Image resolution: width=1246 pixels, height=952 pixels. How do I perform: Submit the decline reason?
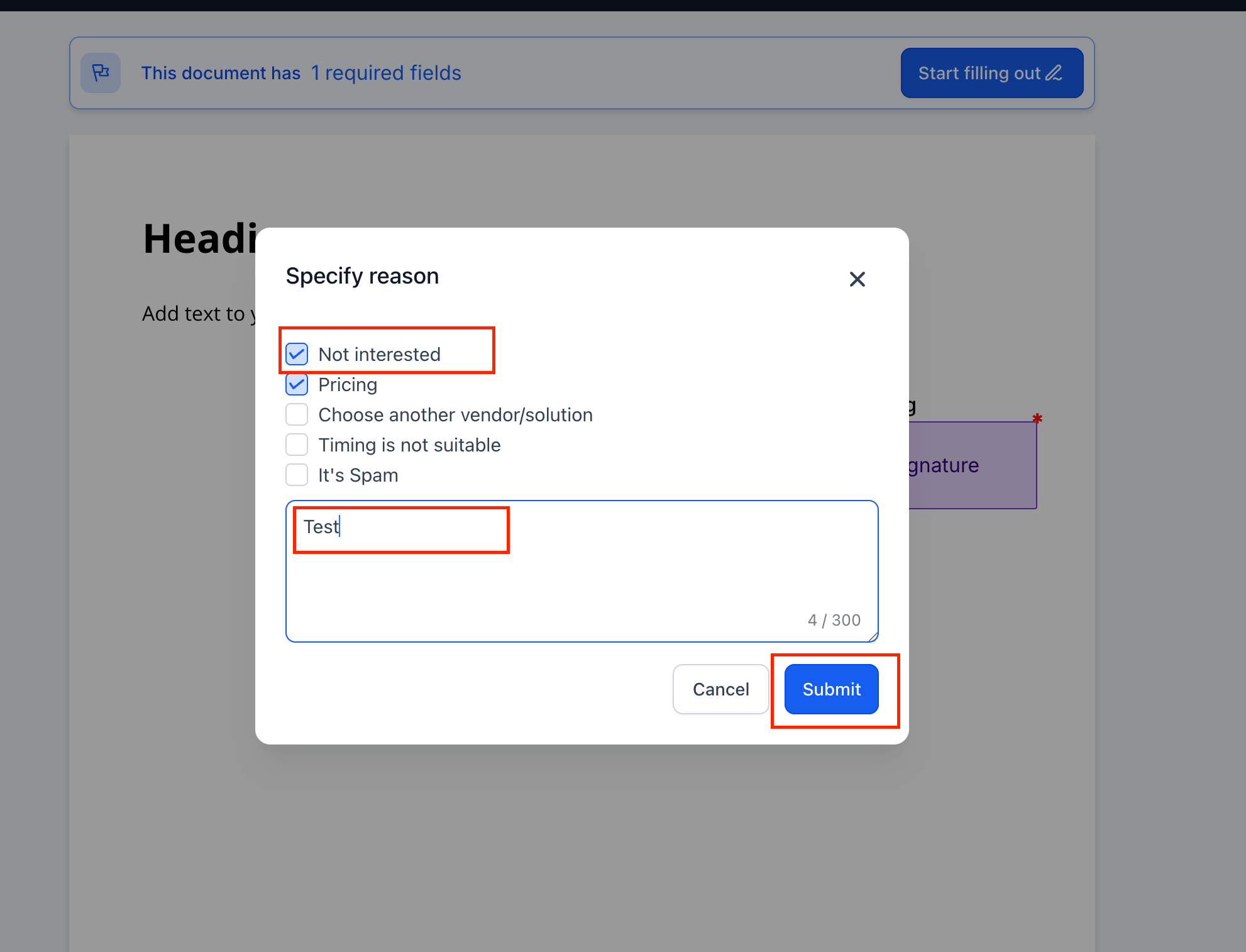832,689
